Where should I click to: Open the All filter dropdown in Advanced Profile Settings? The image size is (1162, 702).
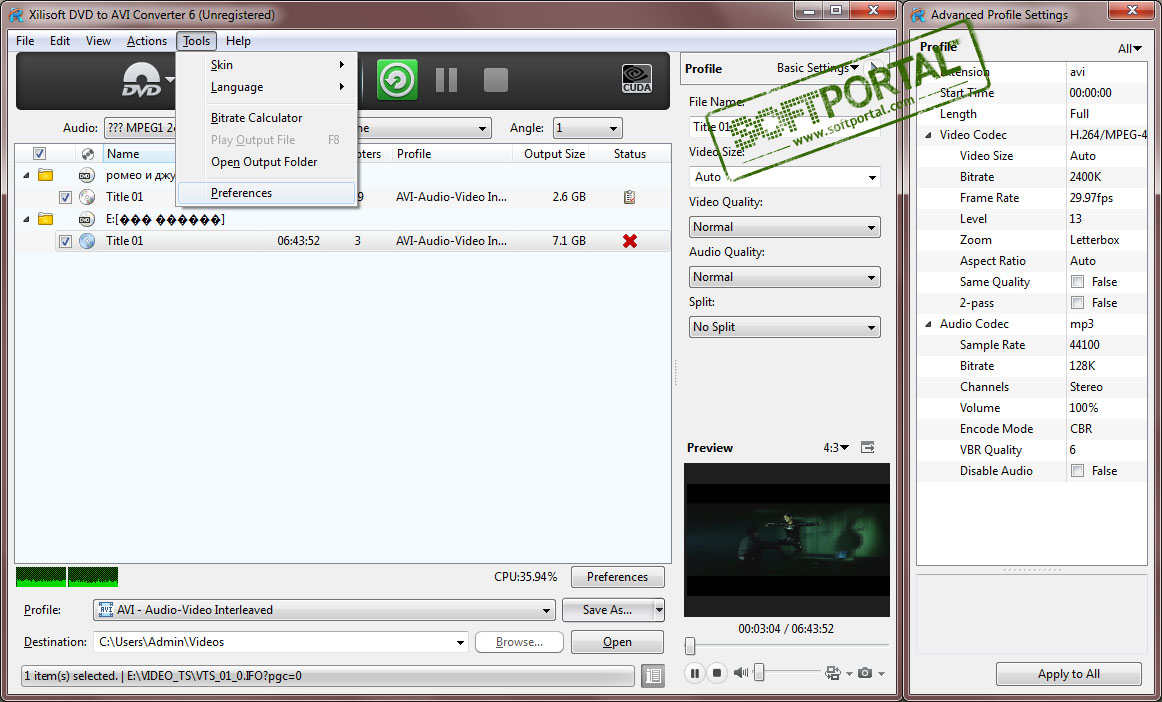(x=1129, y=49)
